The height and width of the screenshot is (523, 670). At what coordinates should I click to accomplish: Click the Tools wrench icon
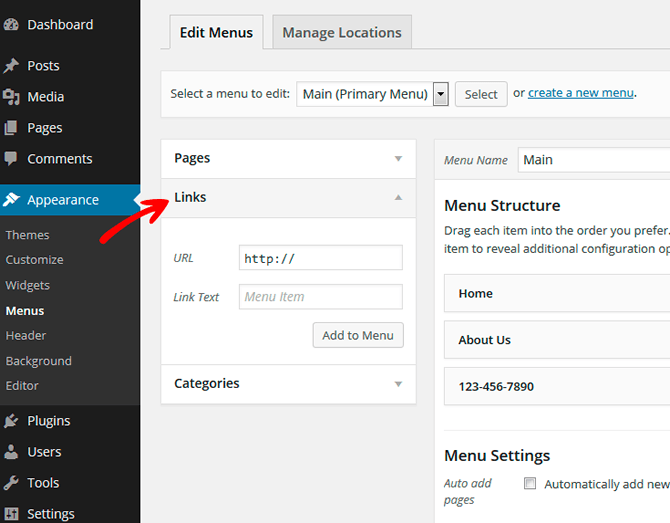coord(11,483)
